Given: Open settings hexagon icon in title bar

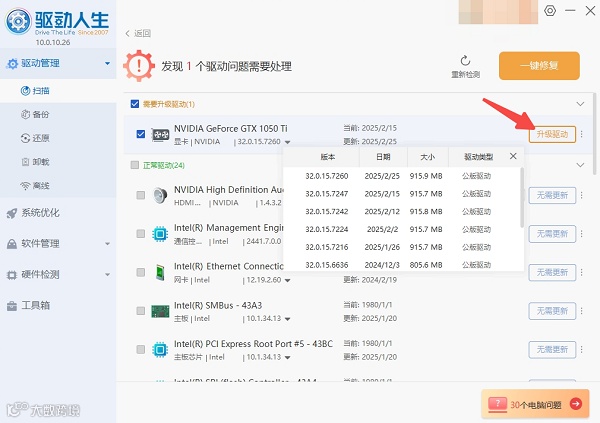Looking at the screenshot, I should click(x=550, y=10).
